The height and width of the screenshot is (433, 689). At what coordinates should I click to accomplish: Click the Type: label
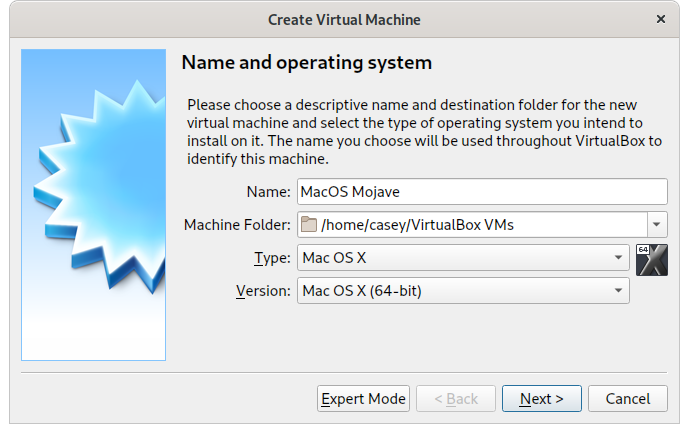[x=272, y=258]
